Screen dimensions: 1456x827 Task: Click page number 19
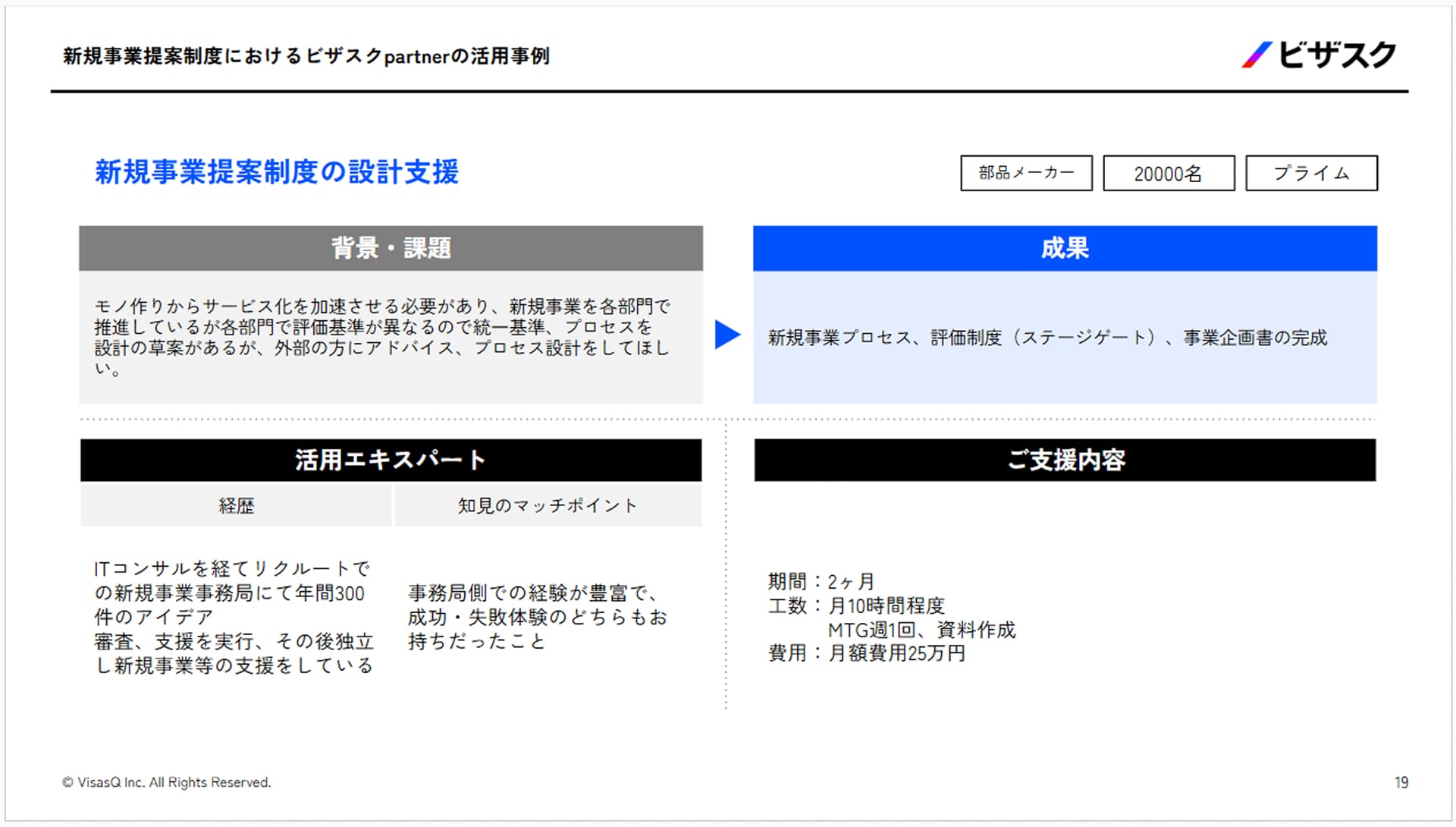1401,782
